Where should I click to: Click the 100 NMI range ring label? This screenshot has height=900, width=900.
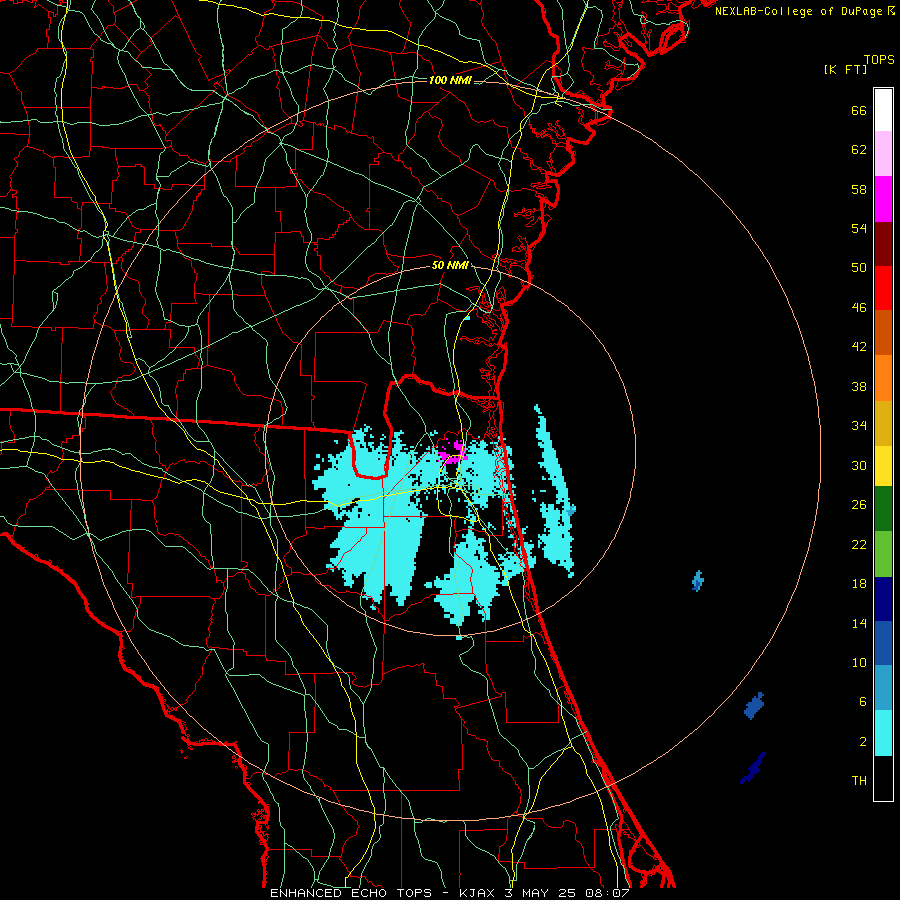tap(450, 80)
